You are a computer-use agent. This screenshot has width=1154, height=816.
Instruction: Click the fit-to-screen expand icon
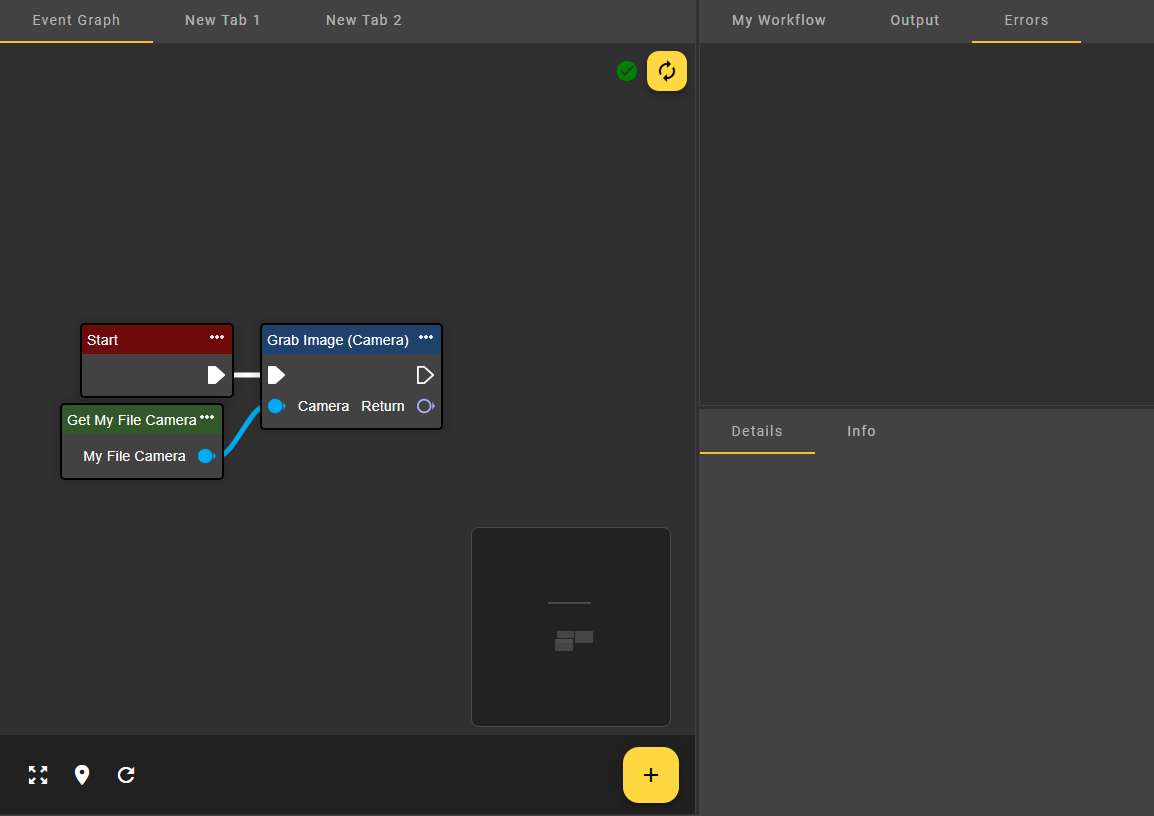(38, 775)
